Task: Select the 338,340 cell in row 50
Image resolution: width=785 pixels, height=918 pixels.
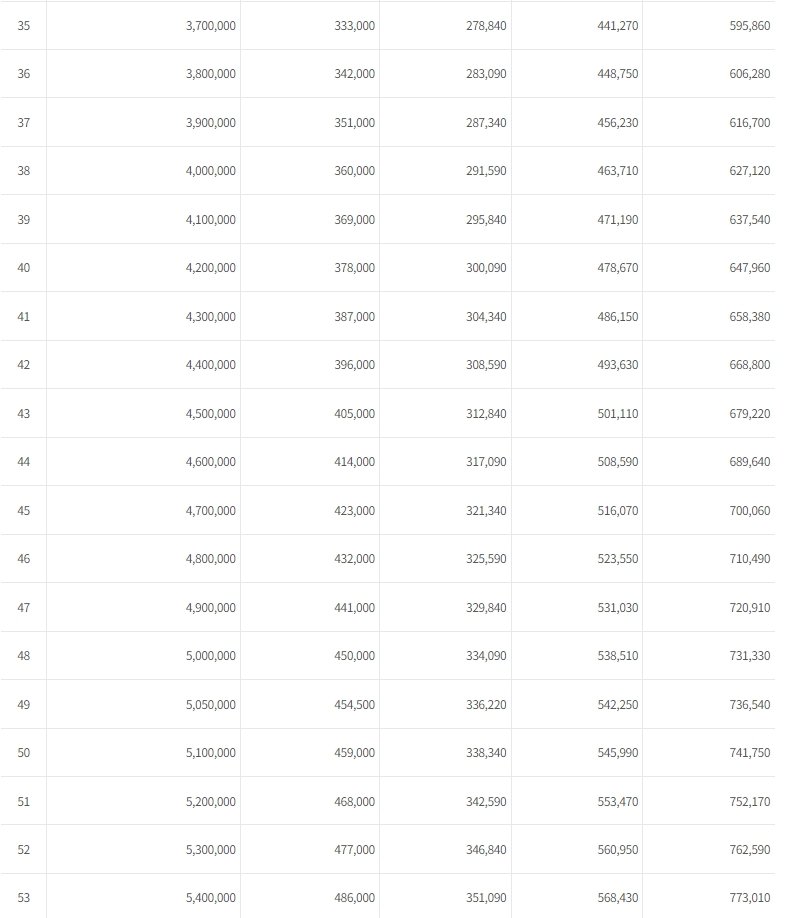Action: [x=487, y=752]
